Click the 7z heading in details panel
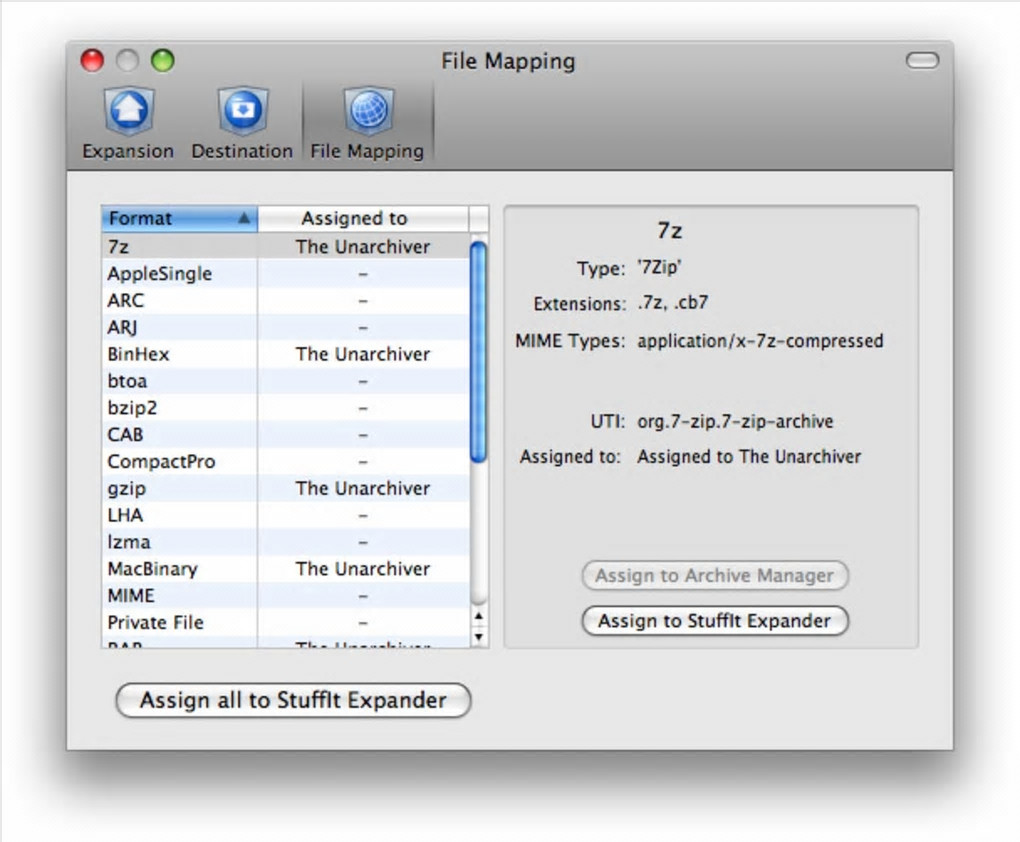Screen dimensions: 1020x842 pos(669,230)
